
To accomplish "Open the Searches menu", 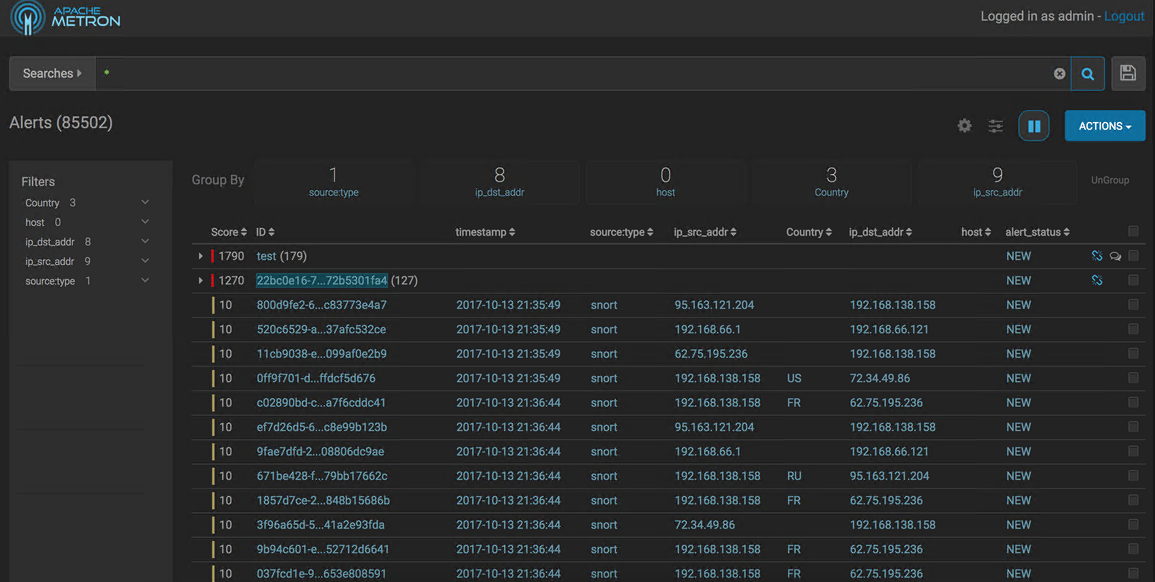I will click(52, 73).
